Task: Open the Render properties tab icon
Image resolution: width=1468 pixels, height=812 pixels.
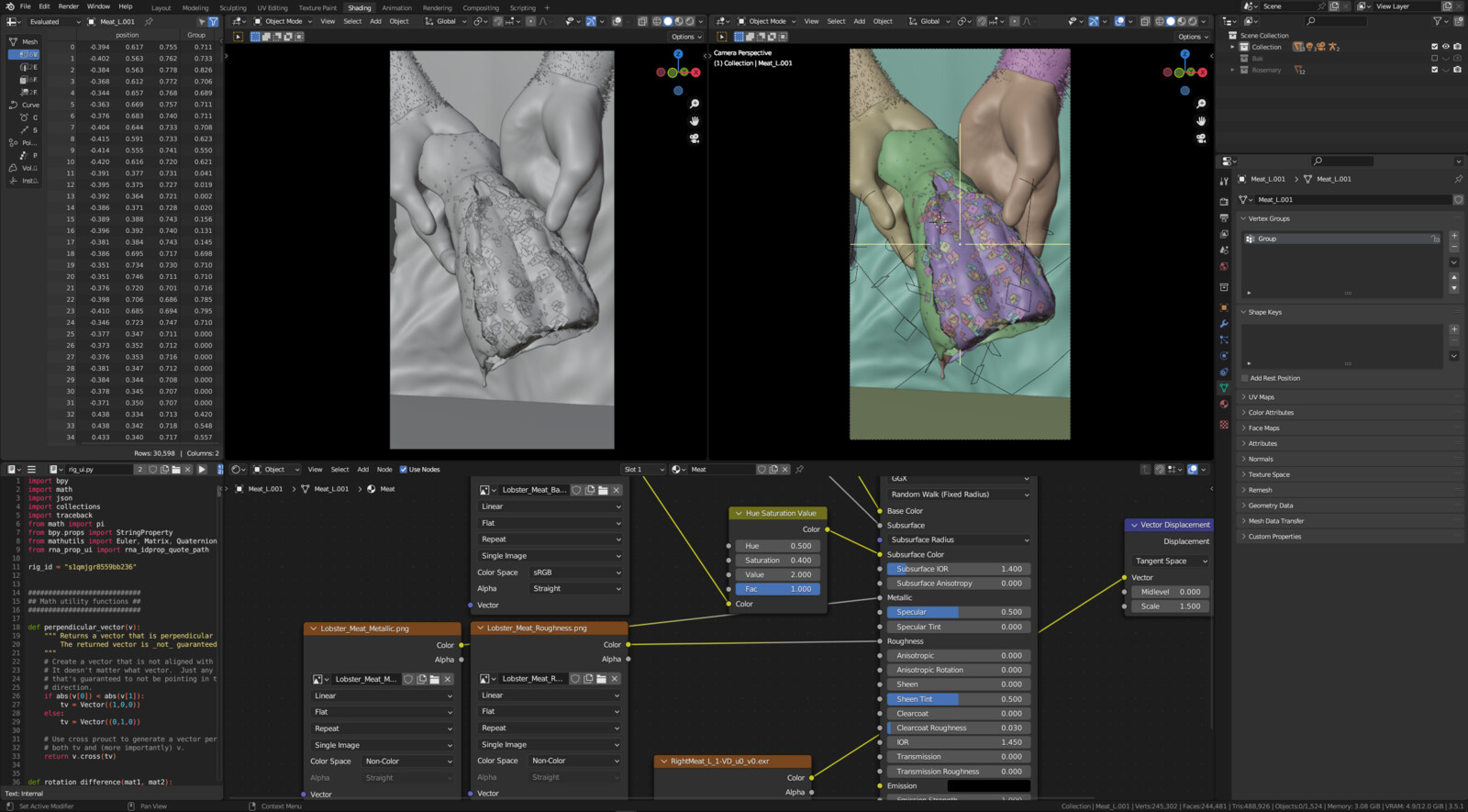Action: point(1224,201)
